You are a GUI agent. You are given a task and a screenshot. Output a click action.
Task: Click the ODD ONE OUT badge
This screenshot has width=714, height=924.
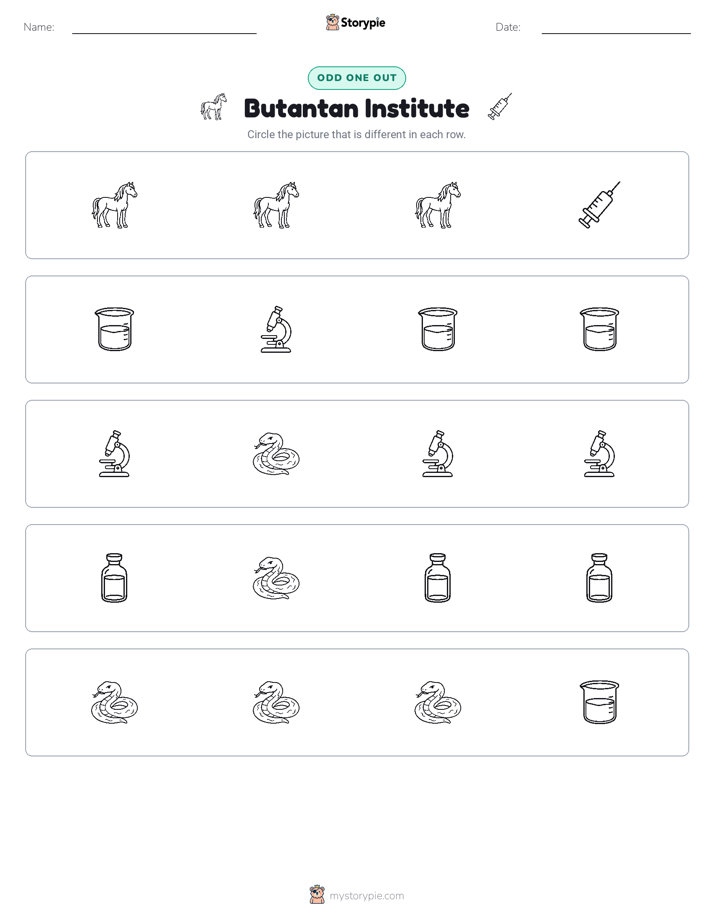[356, 78]
